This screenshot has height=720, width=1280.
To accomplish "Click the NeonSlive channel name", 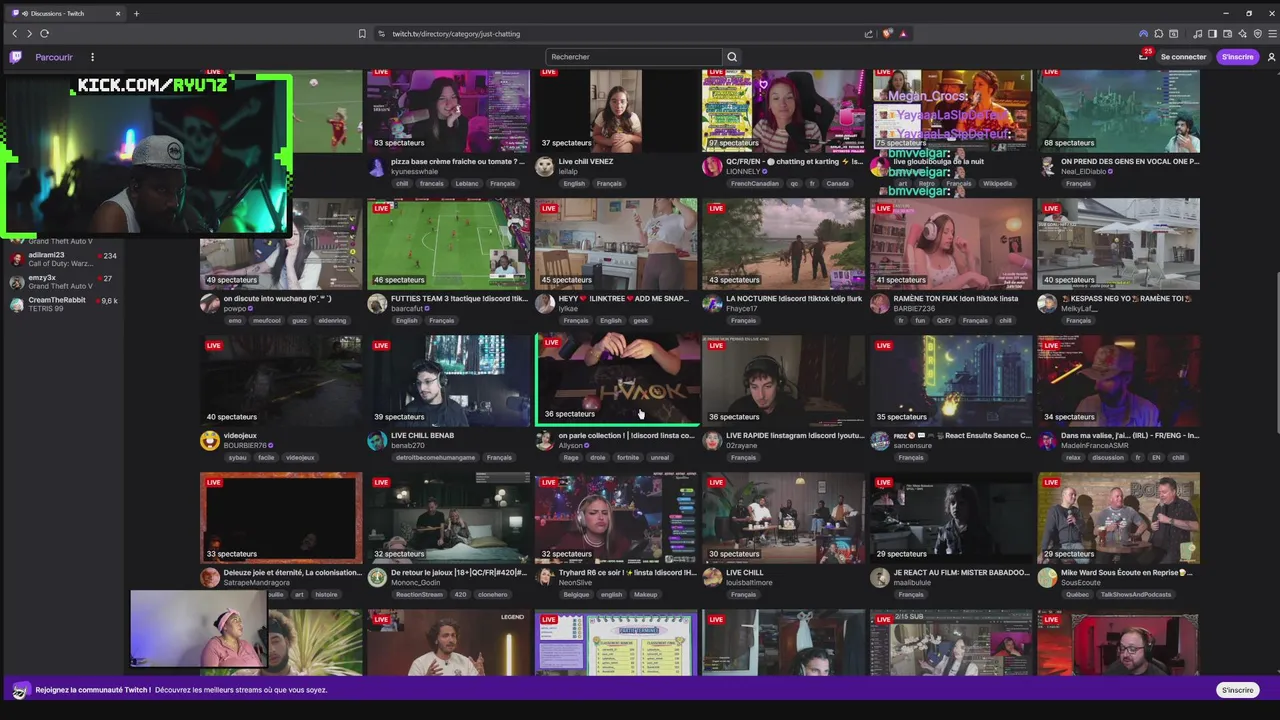I will [575, 583].
